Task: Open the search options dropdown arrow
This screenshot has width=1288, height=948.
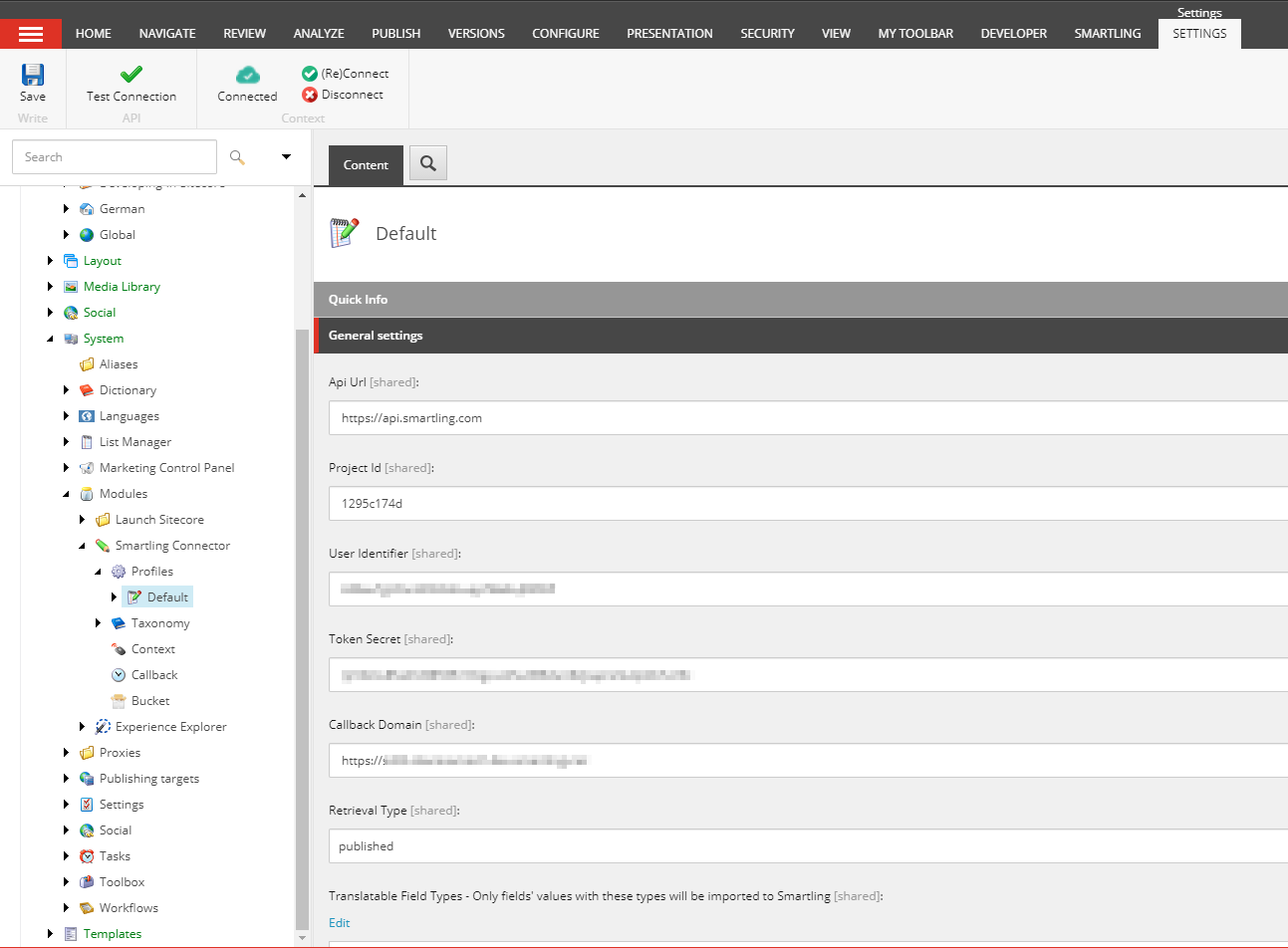Action: pos(286,157)
